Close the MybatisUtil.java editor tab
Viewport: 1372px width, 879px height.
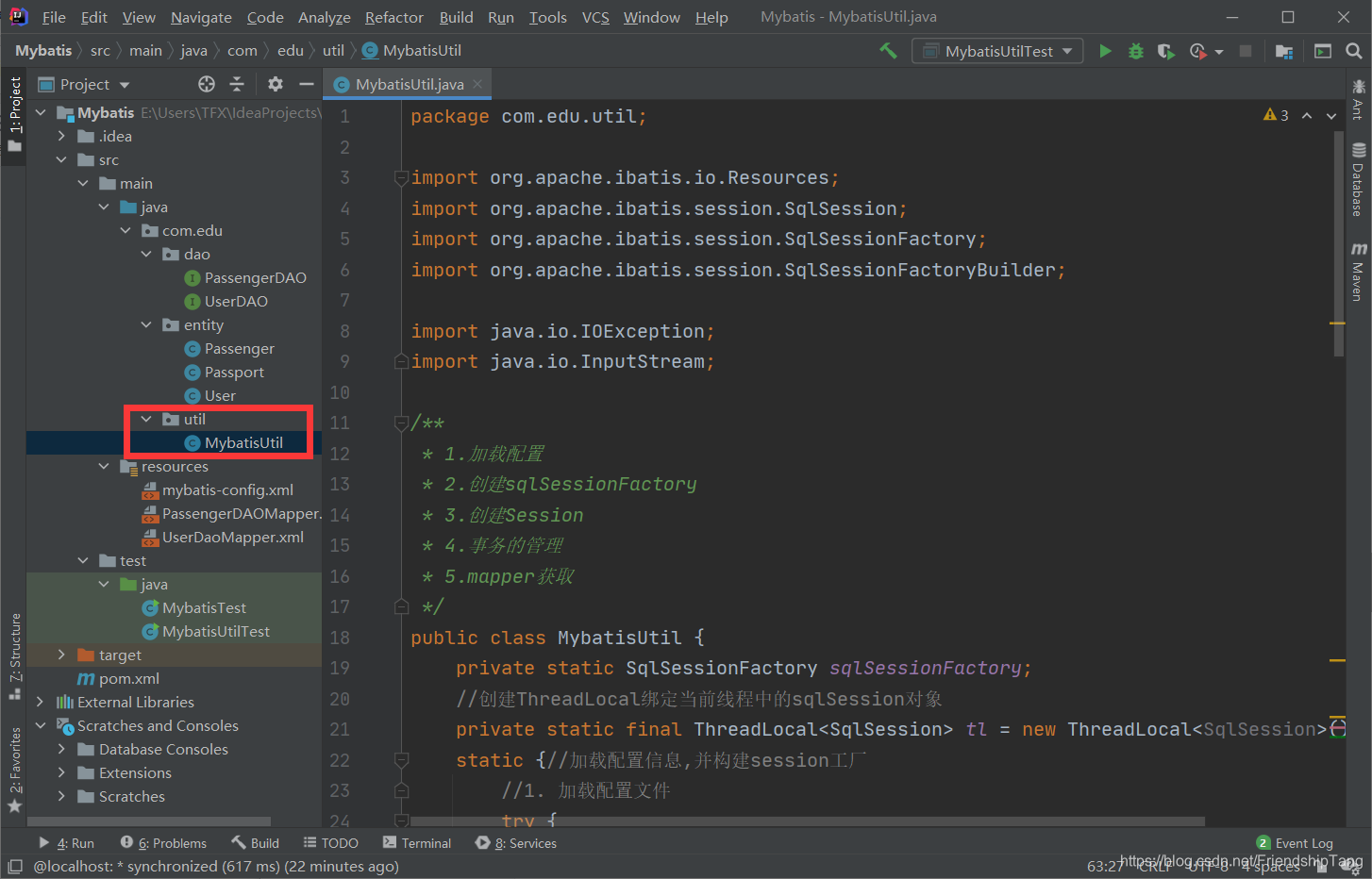pyautogui.click(x=477, y=84)
